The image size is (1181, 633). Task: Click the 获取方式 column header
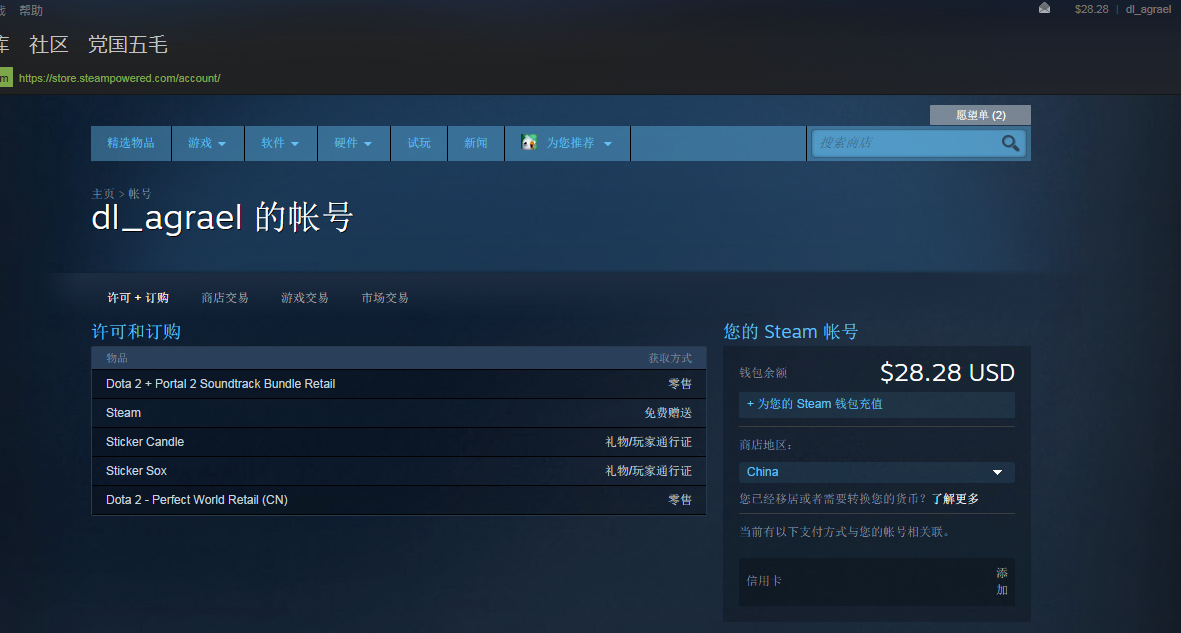coord(670,358)
